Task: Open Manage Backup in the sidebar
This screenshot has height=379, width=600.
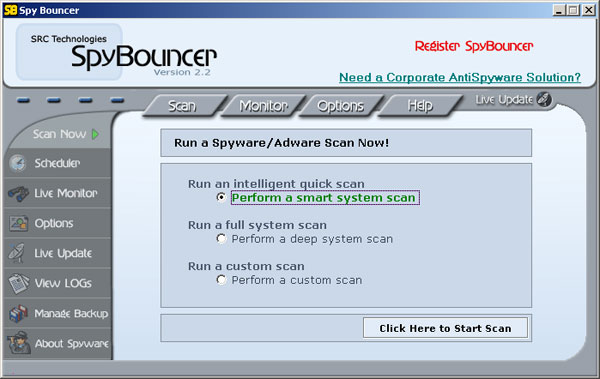Action: [x=71, y=314]
